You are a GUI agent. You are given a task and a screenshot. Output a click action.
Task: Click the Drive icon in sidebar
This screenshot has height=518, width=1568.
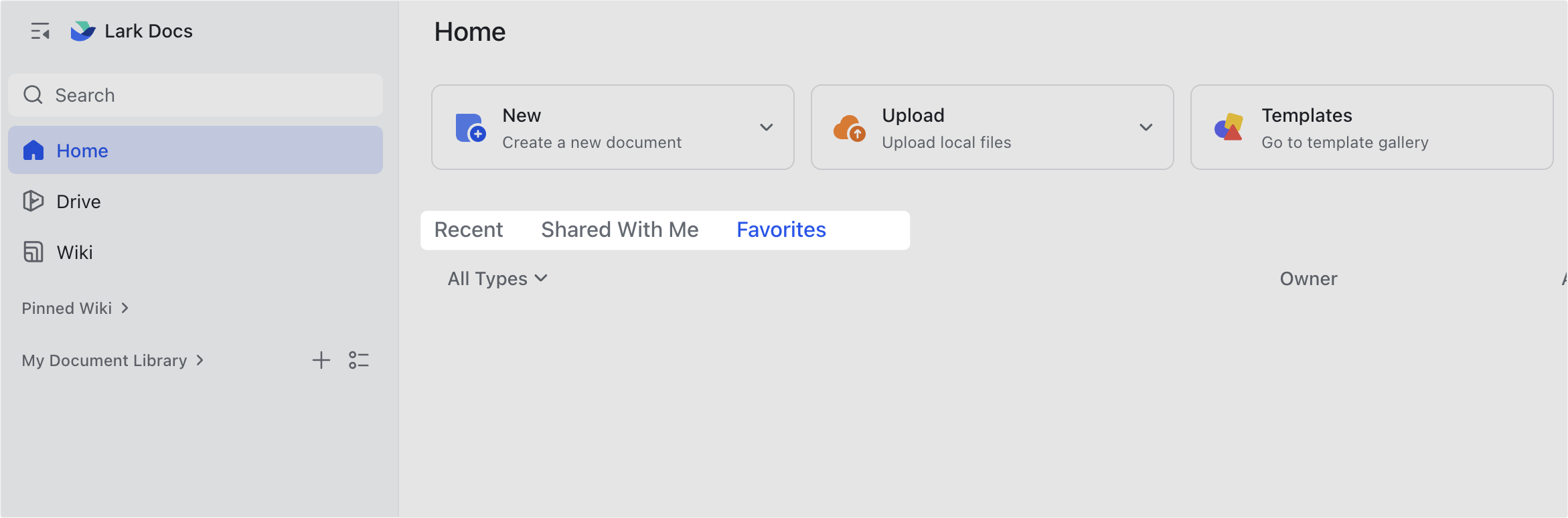[33, 201]
